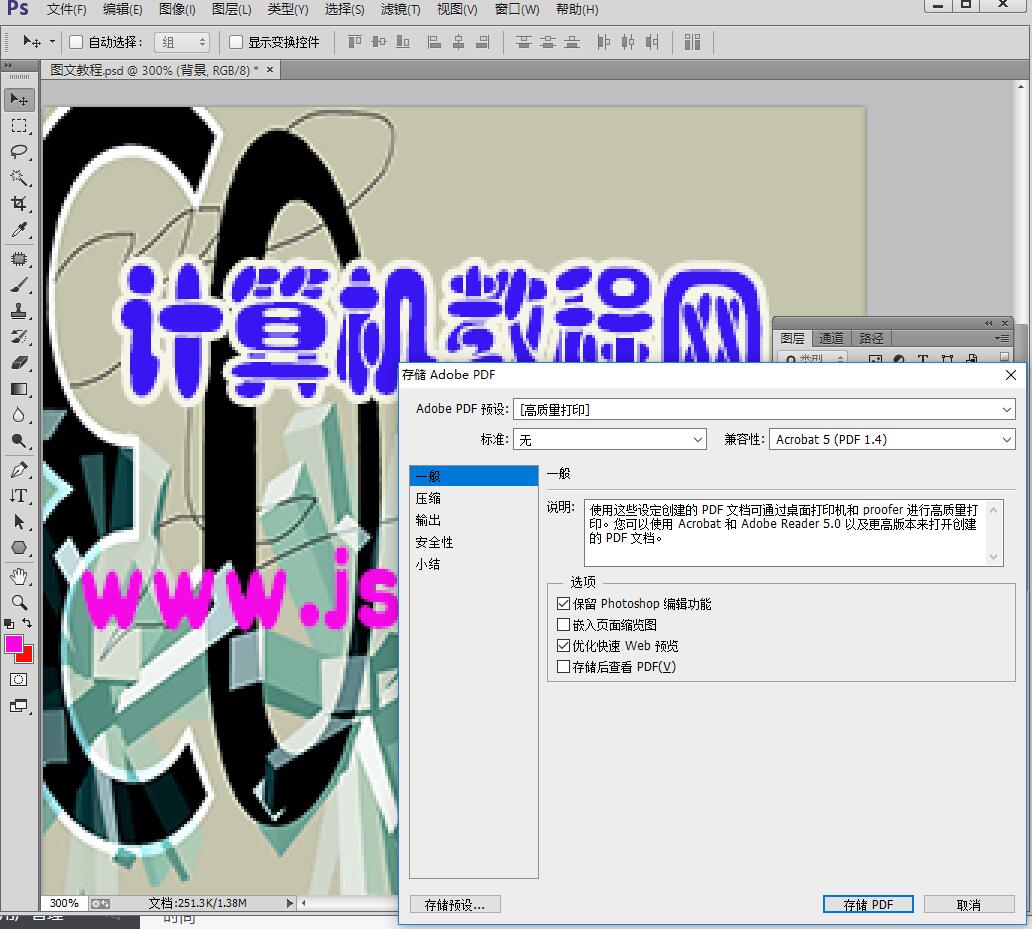Click the description box scrollbar down arrow
Viewport: 1032px width, 929px height.
[x=994, y=557]
